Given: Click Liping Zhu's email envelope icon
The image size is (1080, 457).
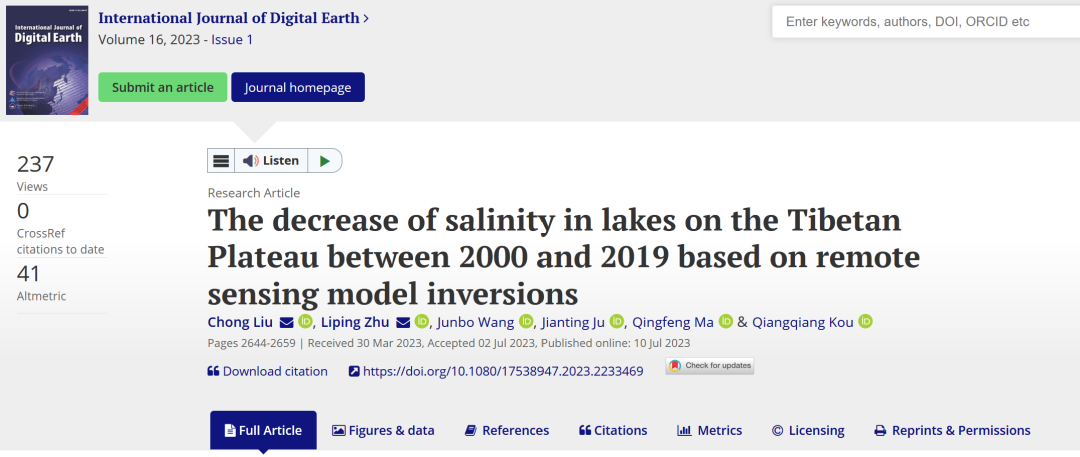Looking at the screenshot, I should pos(403,322).
